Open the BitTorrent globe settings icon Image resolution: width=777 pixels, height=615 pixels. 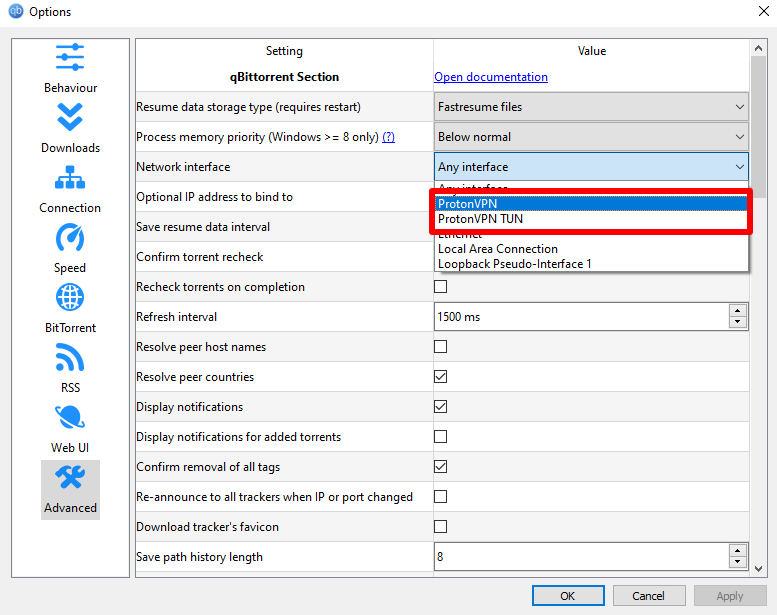(x=70, y=297)
